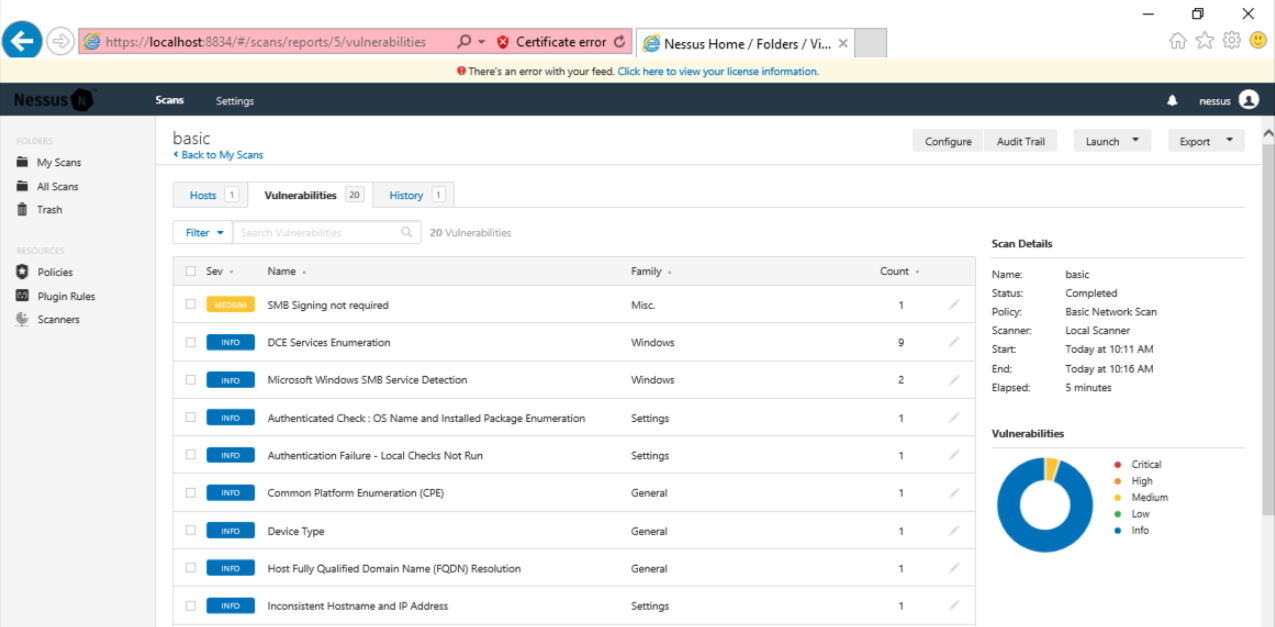Refresh the page with the reload icon
1275x627 pixels.
pos(620,42)
